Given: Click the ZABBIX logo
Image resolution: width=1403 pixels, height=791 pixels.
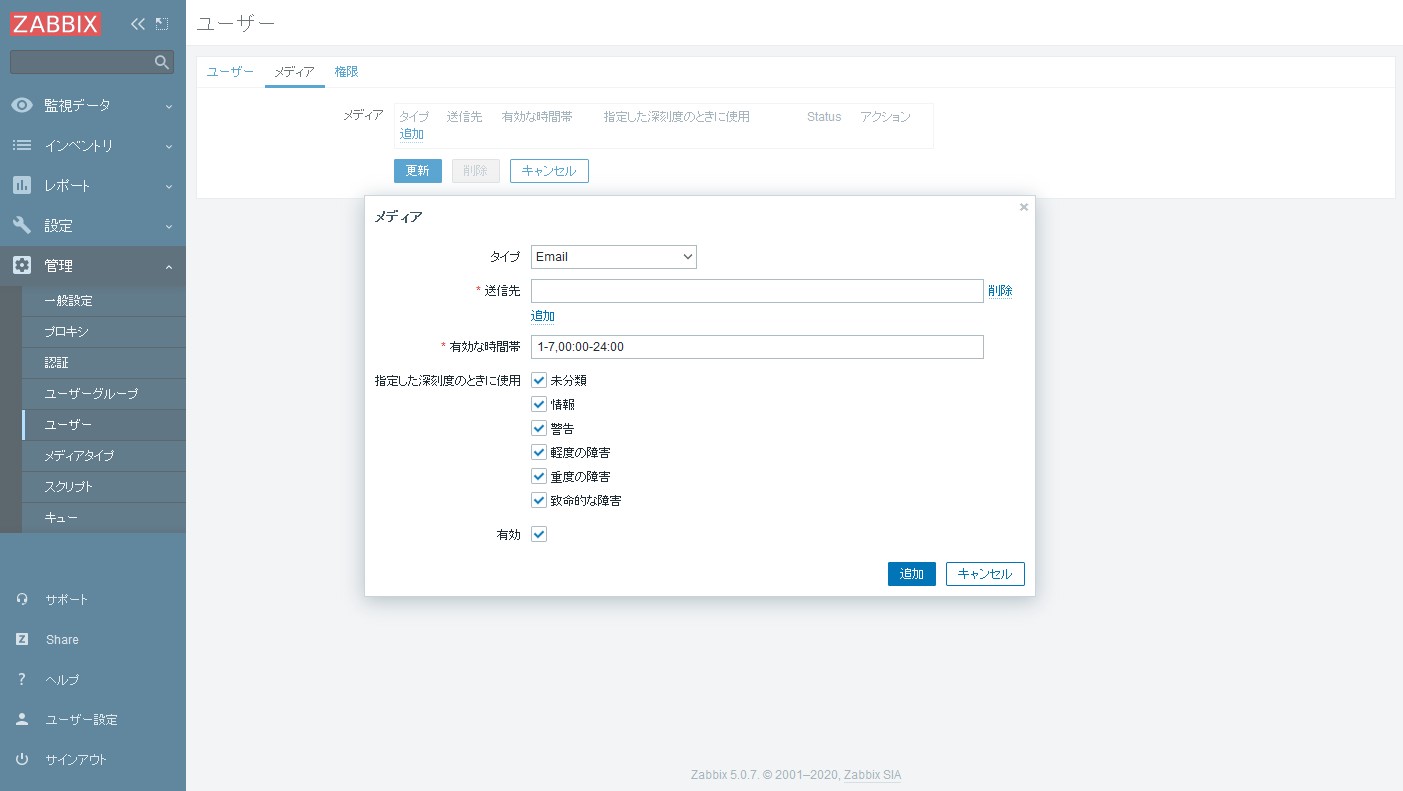Looking at the screenshot, I should (x=56, y=24).
